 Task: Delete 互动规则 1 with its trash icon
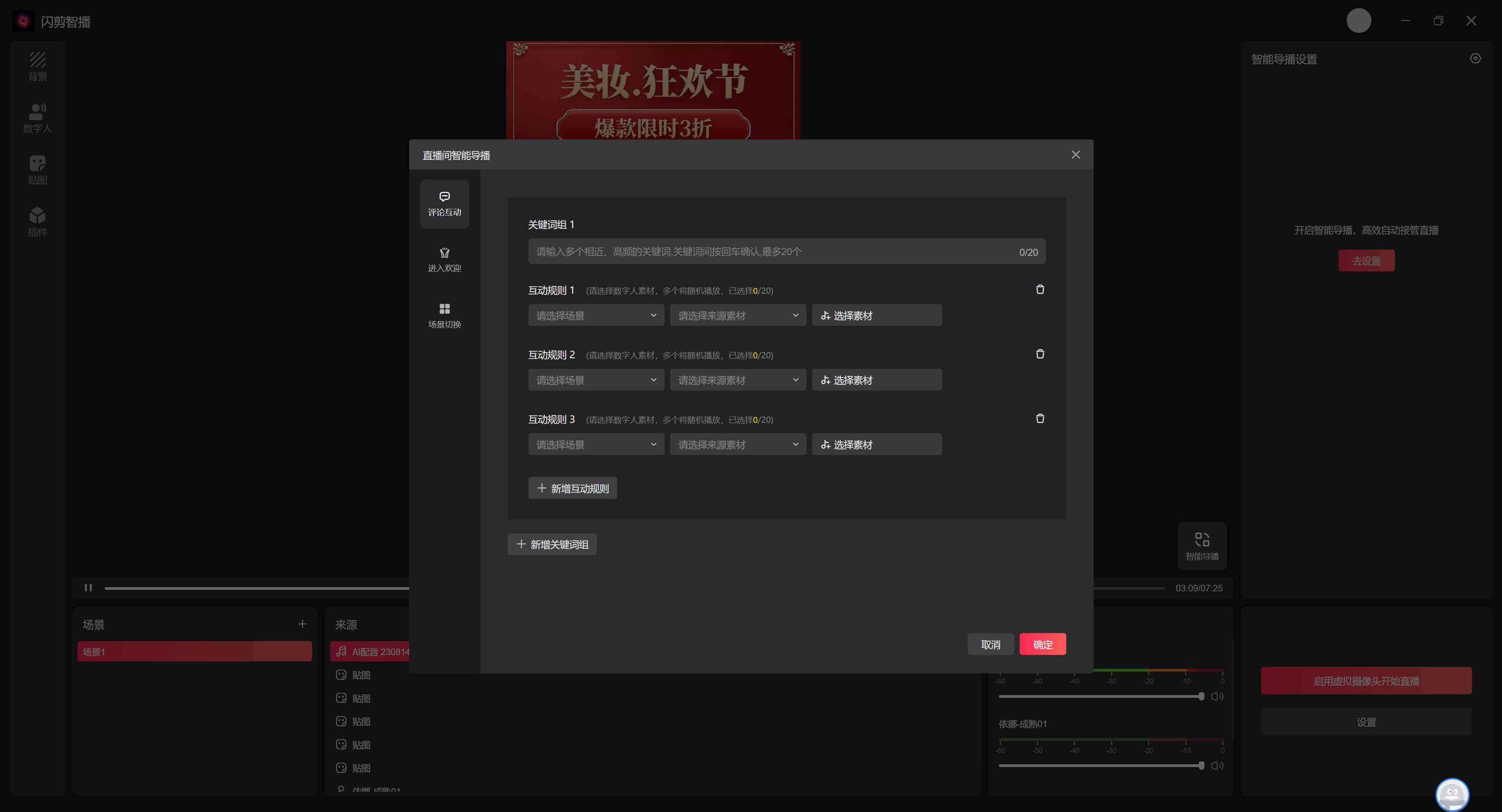click(x=1040, y=290)
